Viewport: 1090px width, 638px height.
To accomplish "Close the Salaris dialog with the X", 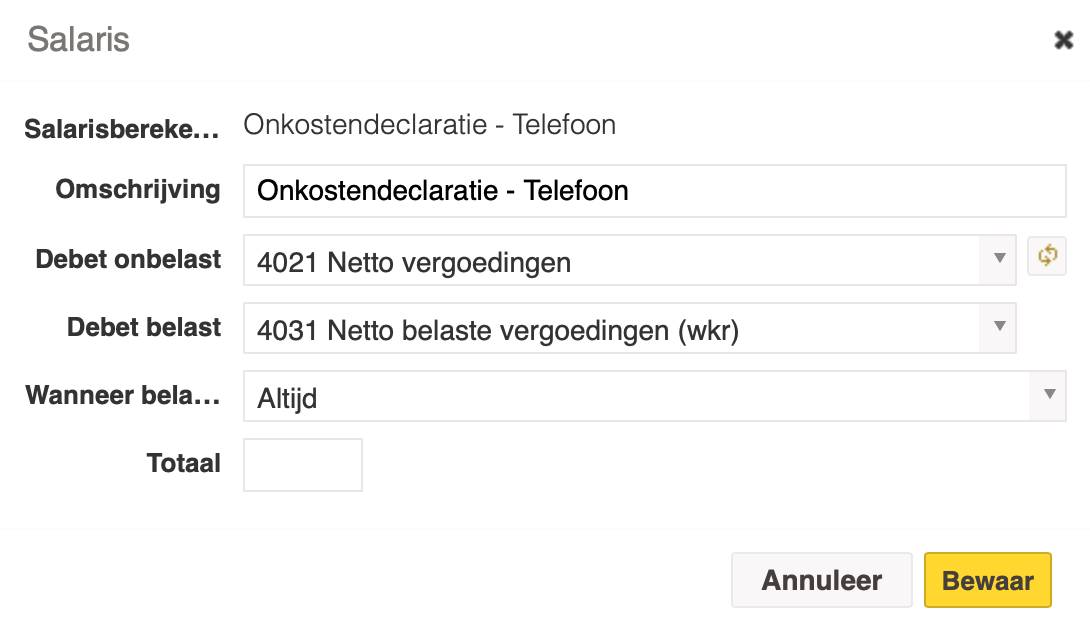I will coord(1064,40).
